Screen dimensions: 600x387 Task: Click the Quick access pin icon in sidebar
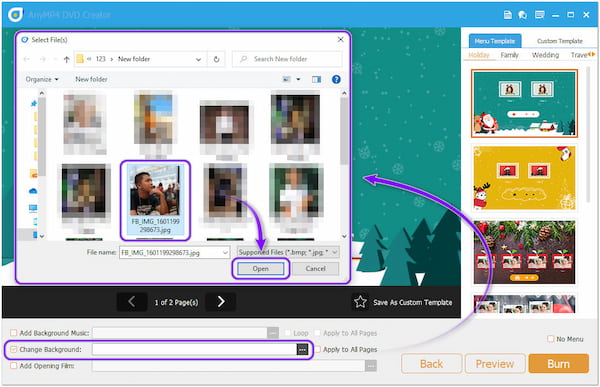point(34,103)
